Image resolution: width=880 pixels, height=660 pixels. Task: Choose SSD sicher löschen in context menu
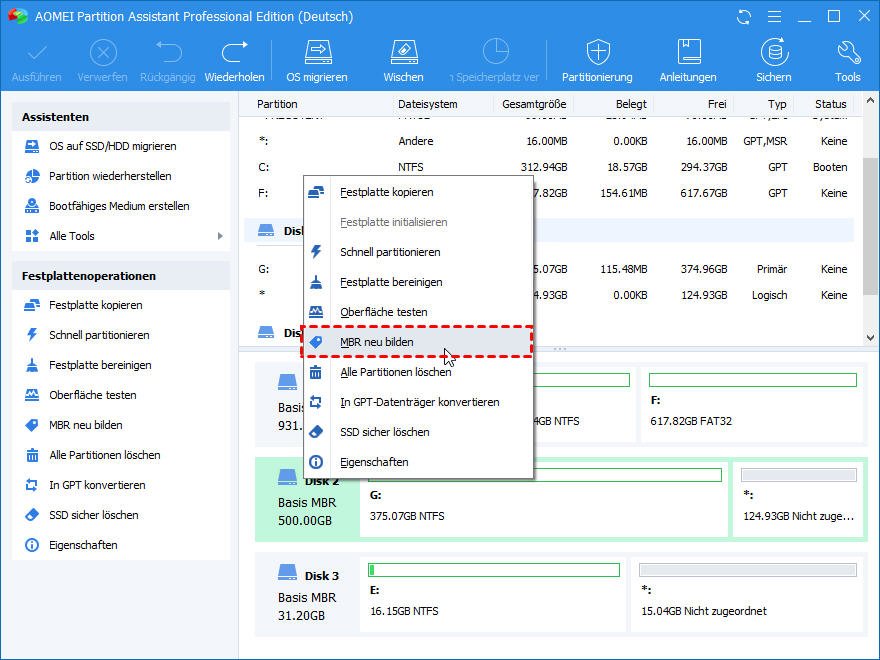click(x=418, y=432)
